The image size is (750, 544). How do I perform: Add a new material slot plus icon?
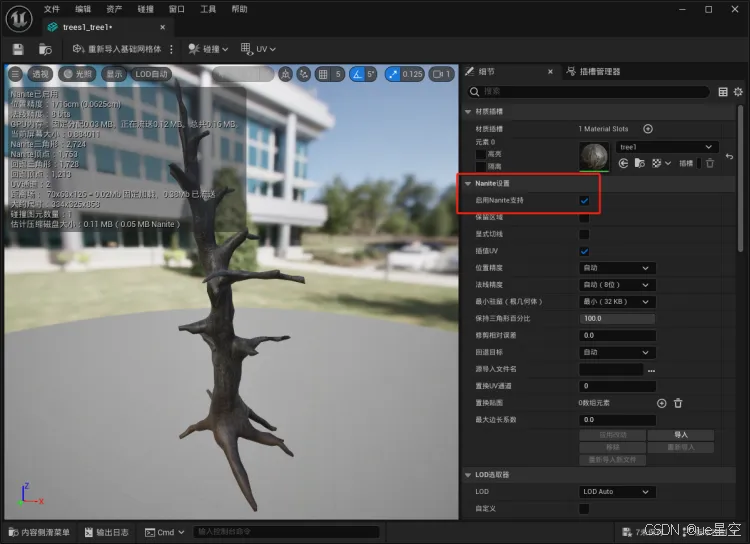pos(648,129)
